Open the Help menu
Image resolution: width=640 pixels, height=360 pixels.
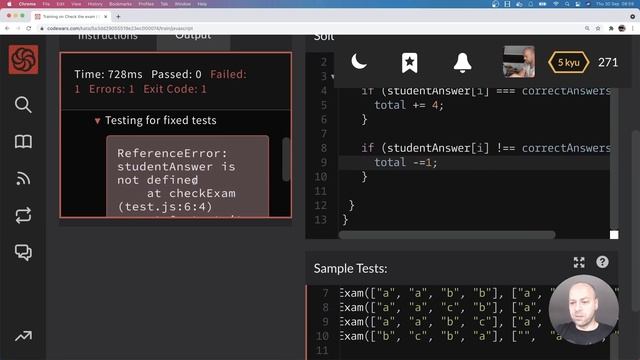click(202, 4)
